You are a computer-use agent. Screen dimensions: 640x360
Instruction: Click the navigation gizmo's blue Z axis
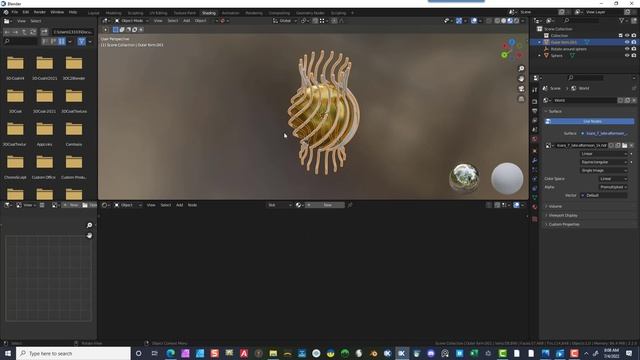511,42
